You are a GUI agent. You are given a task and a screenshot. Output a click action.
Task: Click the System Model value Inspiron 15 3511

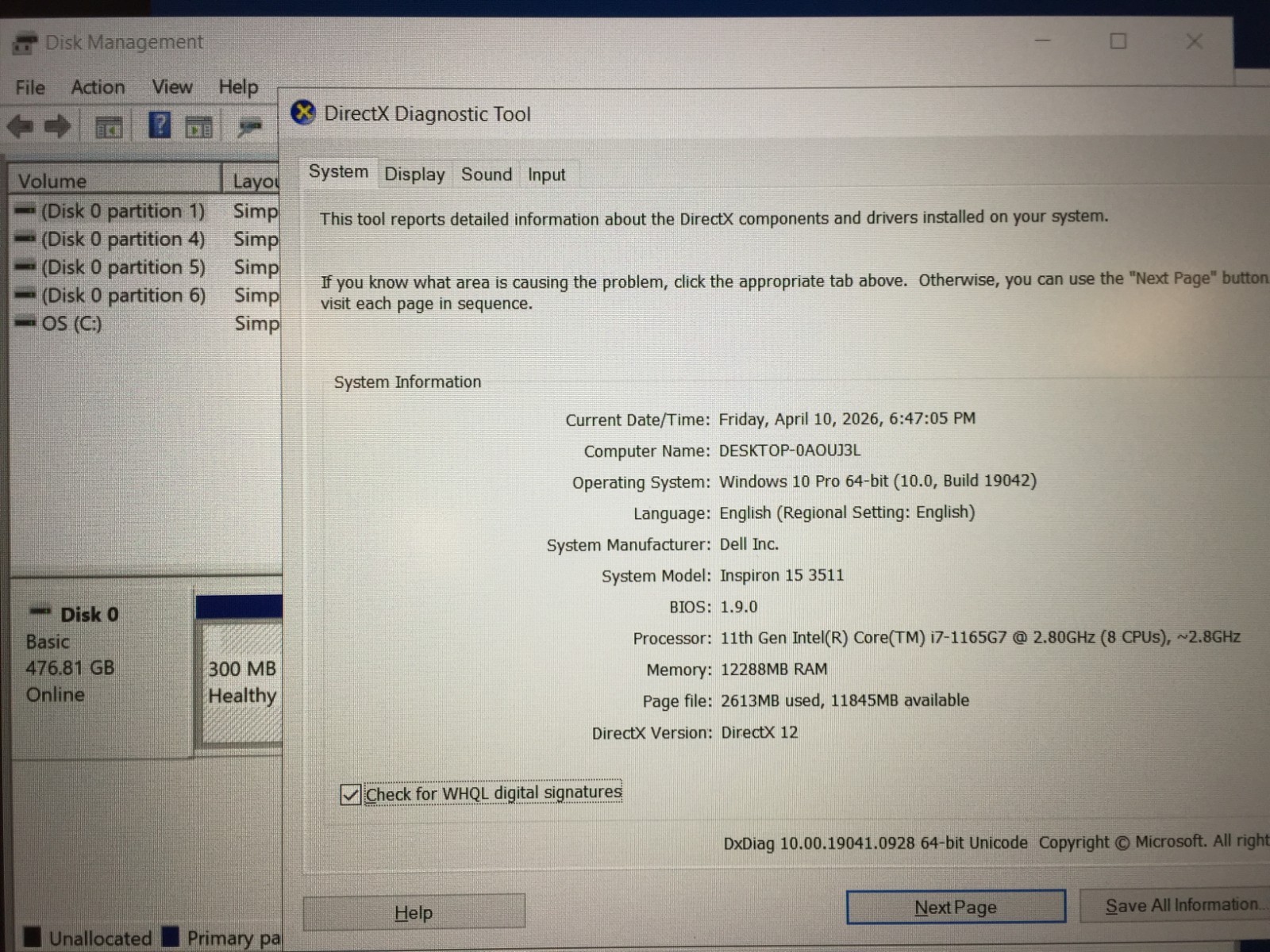[781, 575]
